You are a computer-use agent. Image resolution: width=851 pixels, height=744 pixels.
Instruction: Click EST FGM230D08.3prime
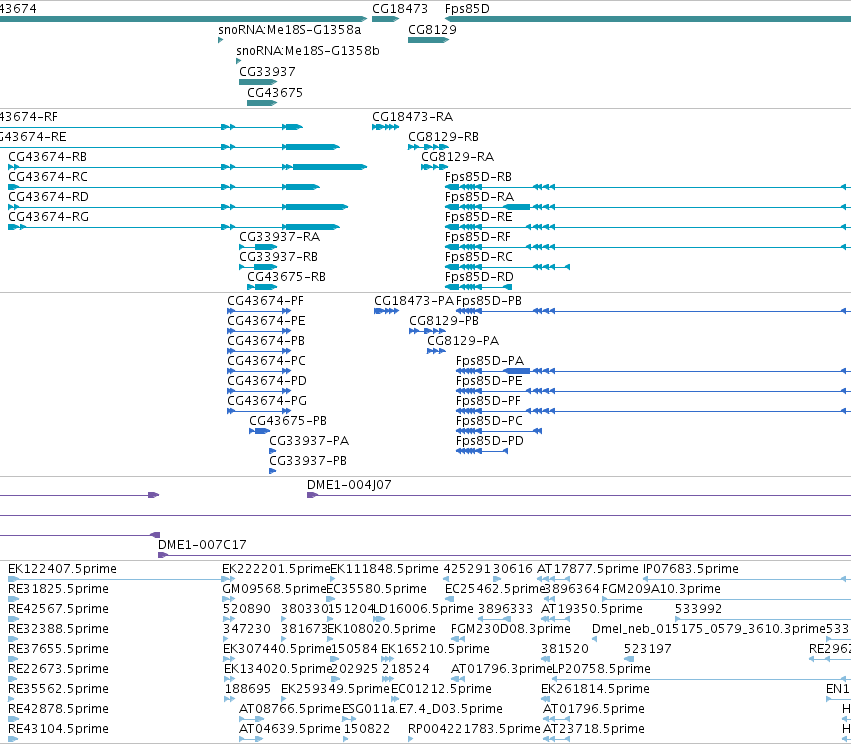coord(510,629)
